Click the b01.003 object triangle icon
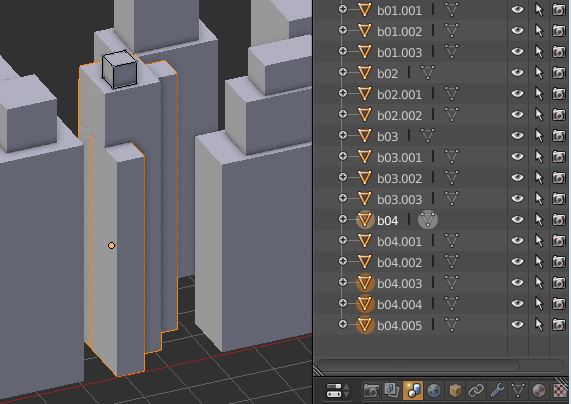 [x=365, y=52]
